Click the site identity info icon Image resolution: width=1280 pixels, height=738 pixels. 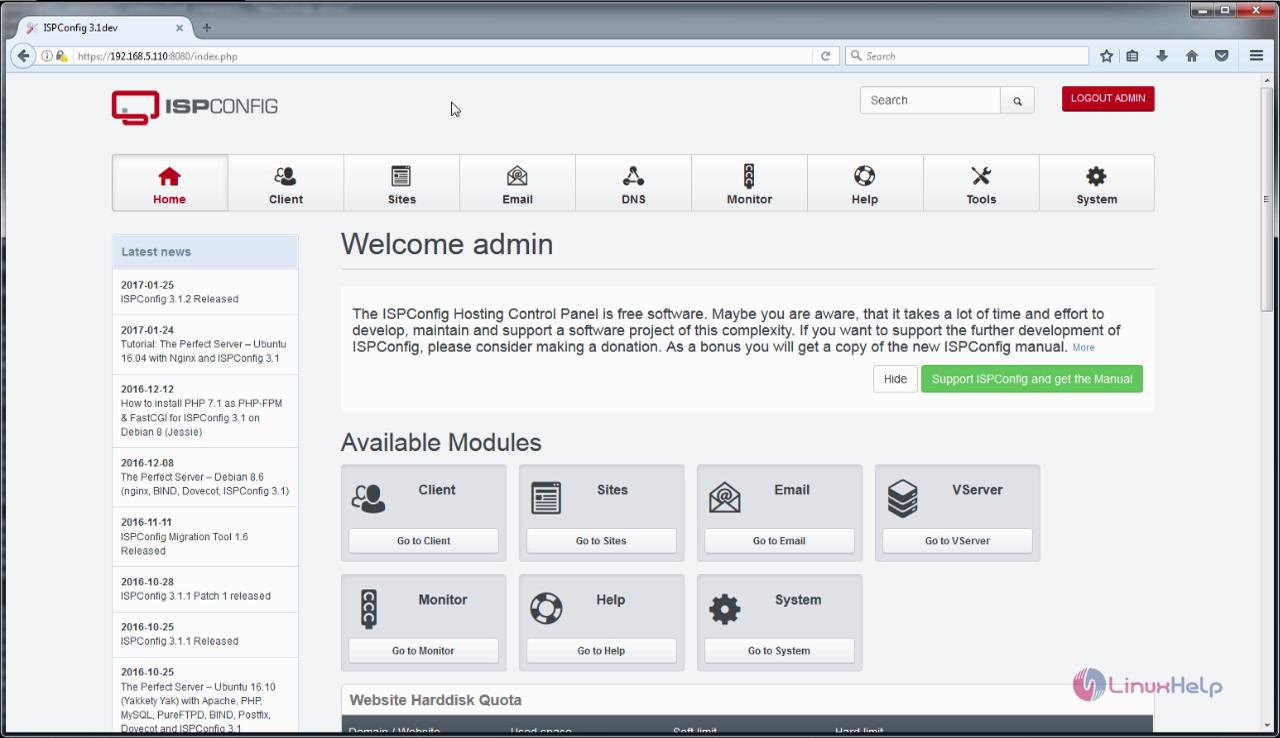click(x=47, y=56)
